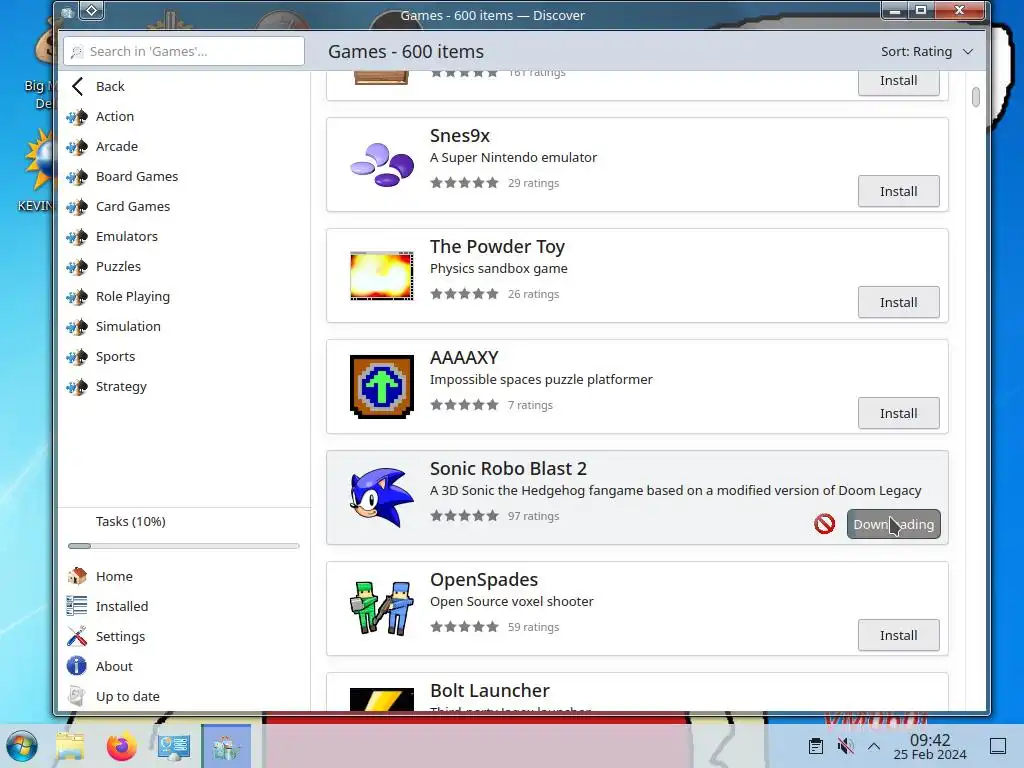Screen dimensions: 1024x768
Task: Click the topmost partially visible Install button
Action: 899,83
